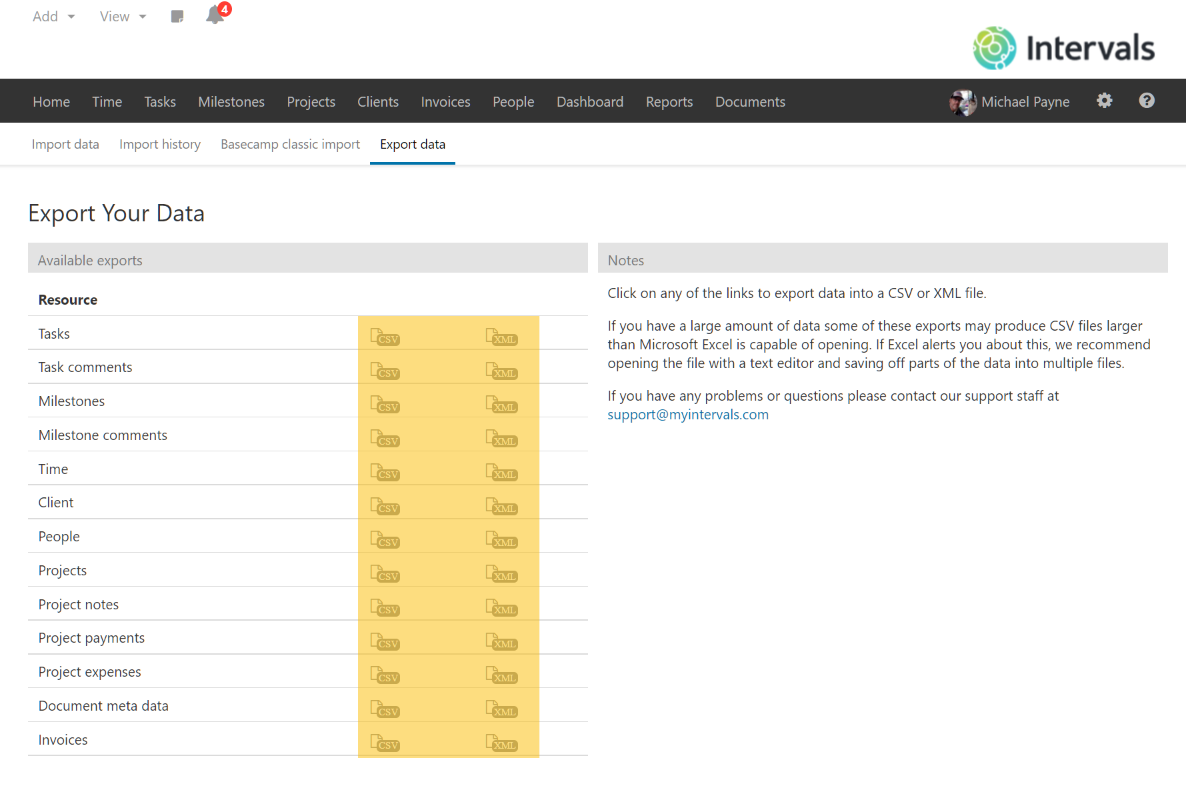Open the Reports navigation menu
This screenshot has height=804, width=1186.
(x=669, y=101)
